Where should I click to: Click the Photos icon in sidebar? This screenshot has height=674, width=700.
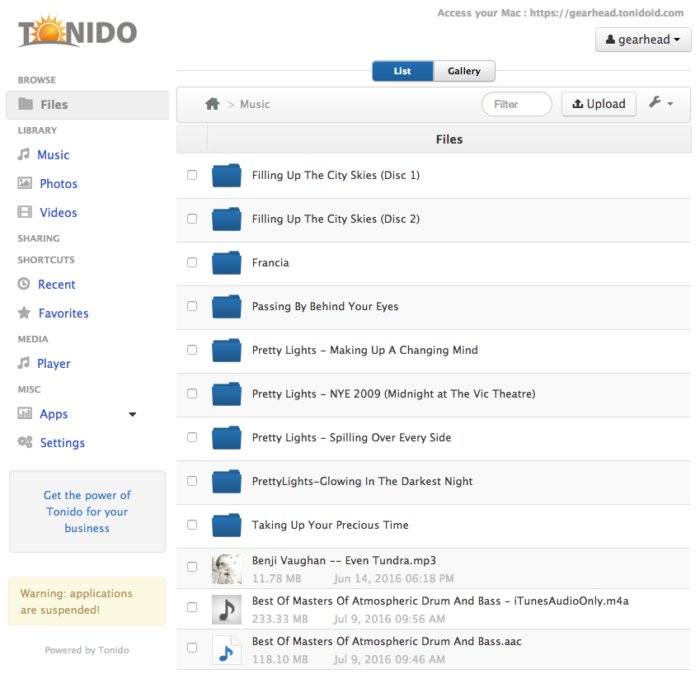[x=25, y=184]
